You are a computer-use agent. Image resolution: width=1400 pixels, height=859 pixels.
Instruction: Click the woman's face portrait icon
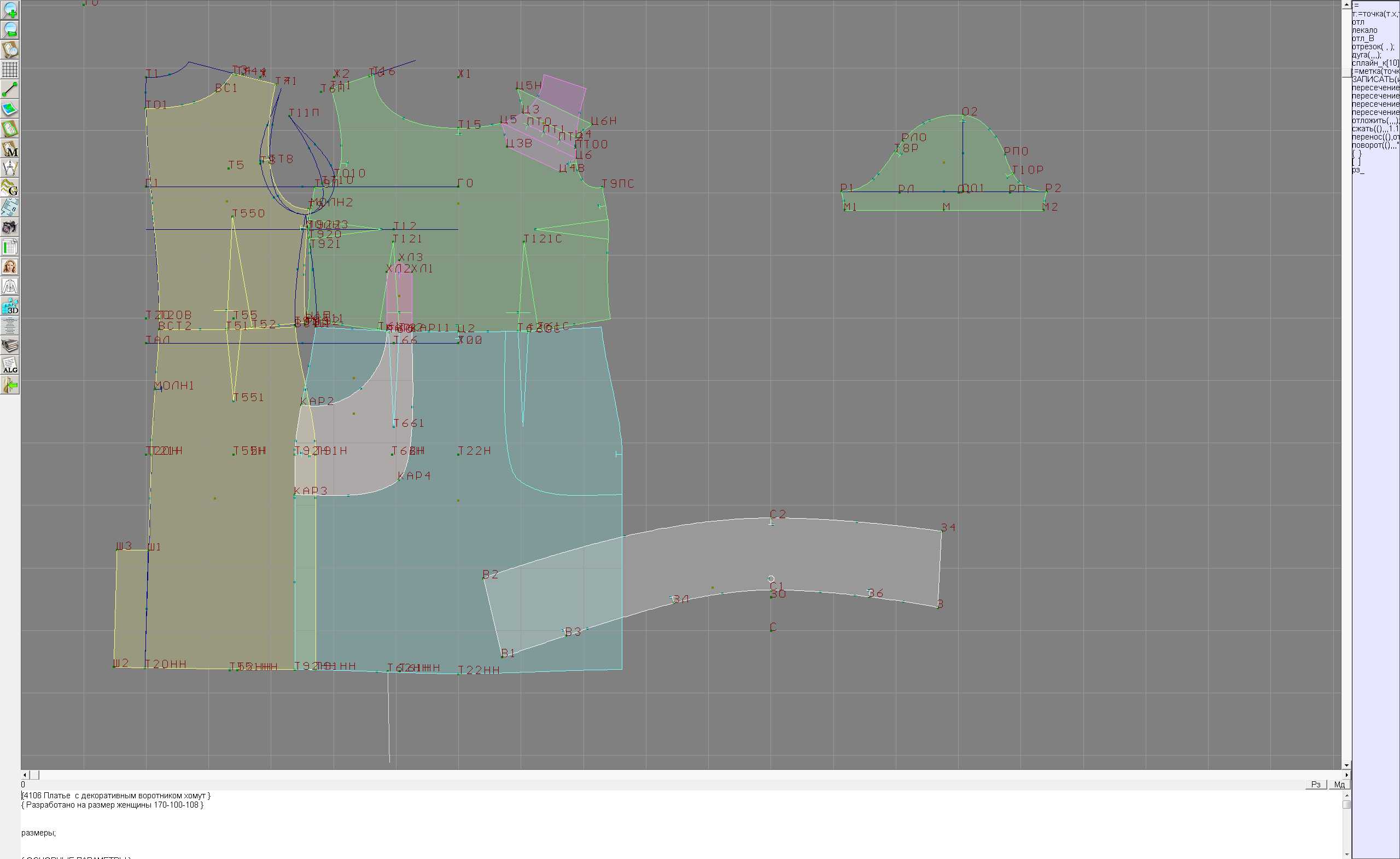[10, 266]
